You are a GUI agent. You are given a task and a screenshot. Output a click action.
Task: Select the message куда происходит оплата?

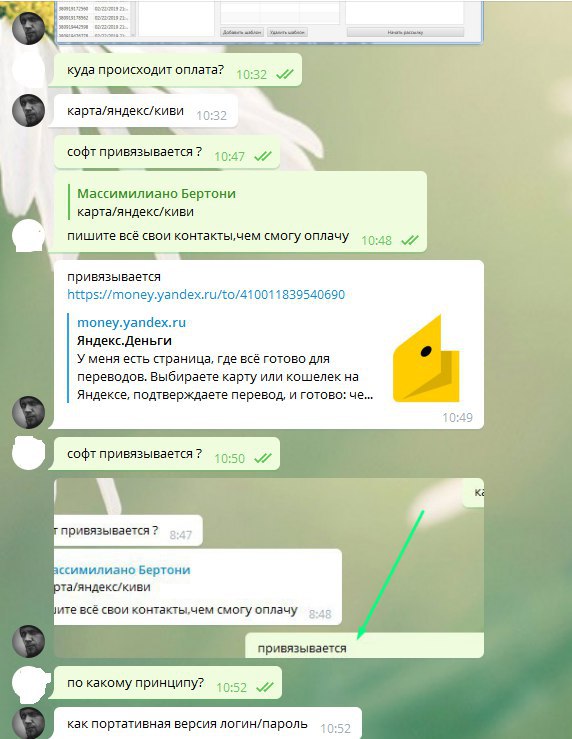(175, 70)
